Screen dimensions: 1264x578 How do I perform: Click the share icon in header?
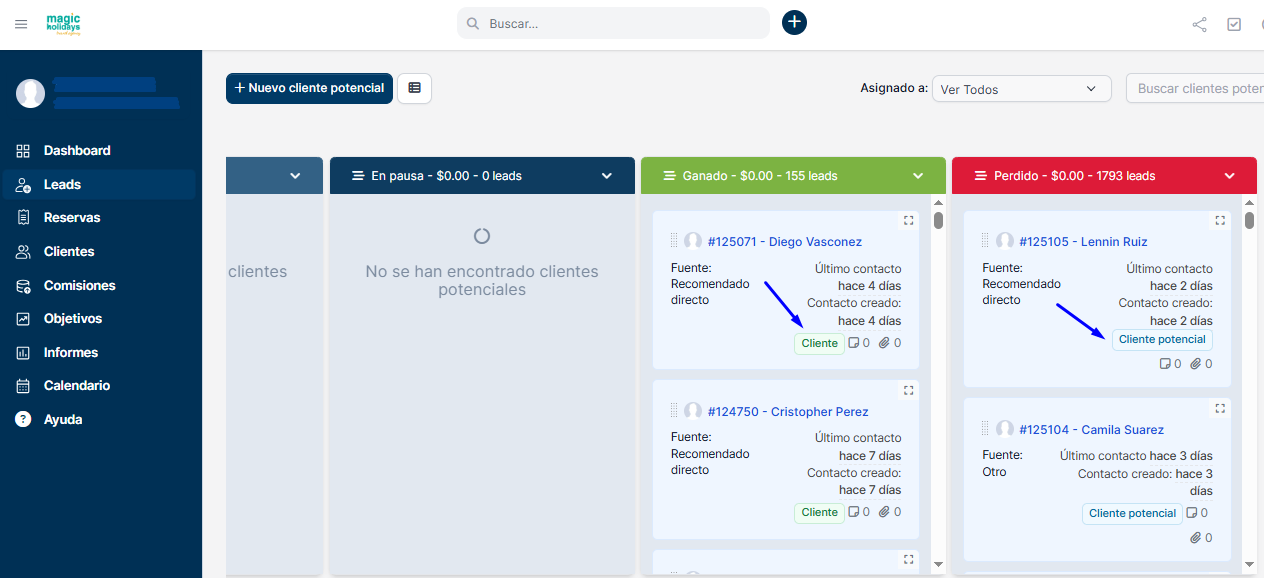(x=1199, y=25)
